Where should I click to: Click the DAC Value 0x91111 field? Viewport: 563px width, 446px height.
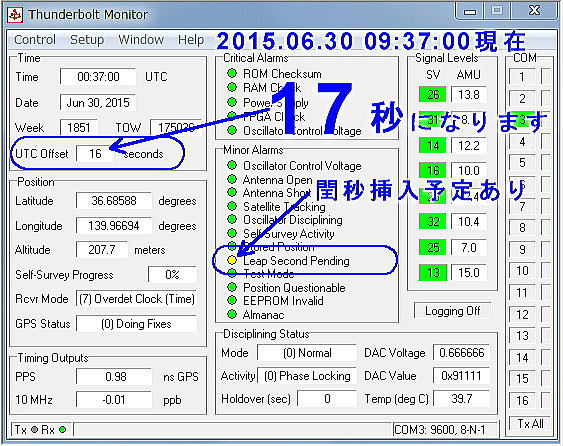[x=461, y=376]
